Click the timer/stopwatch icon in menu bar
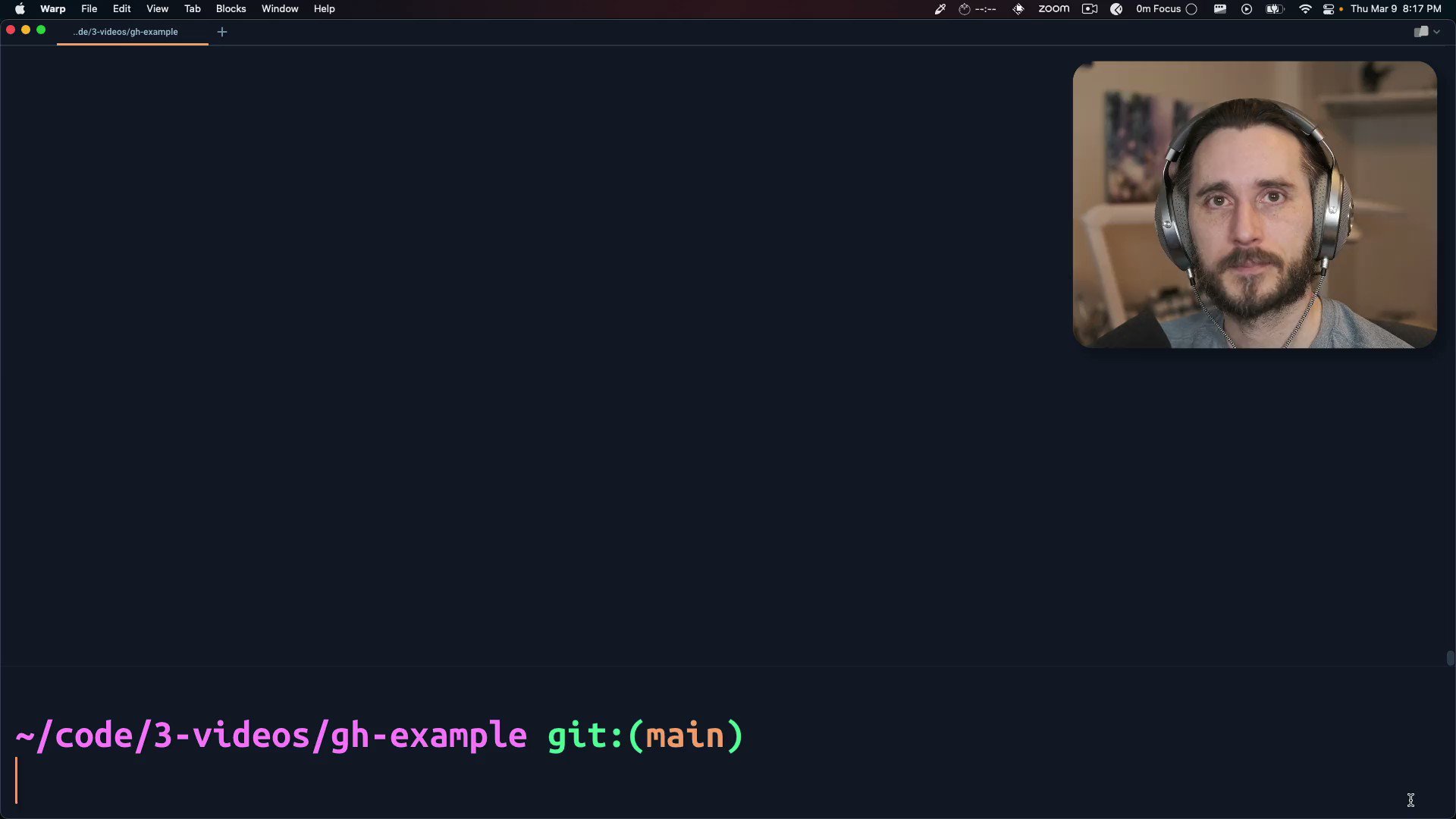The height and width of the screenshot is (819, 1456). point(962,9)
